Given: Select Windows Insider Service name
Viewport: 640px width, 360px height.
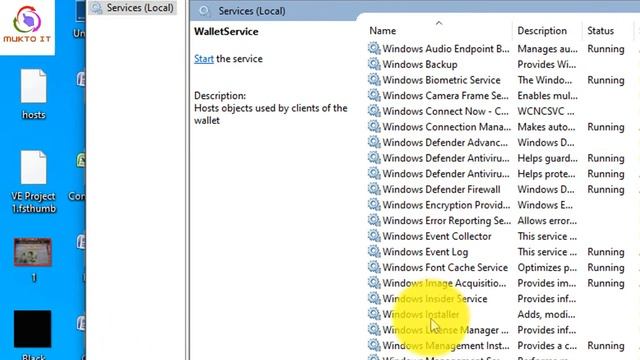Looking at the screenshot, I should pos(435,299).
